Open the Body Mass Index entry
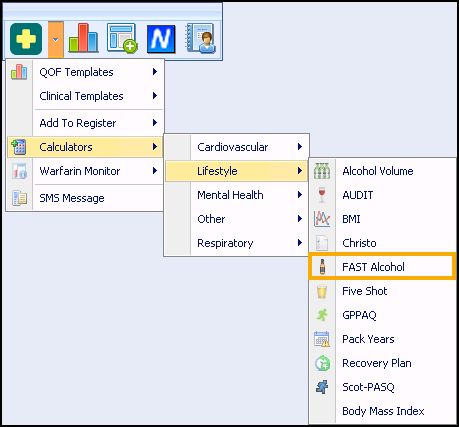459x427 pixels. [x=382, y=411]
